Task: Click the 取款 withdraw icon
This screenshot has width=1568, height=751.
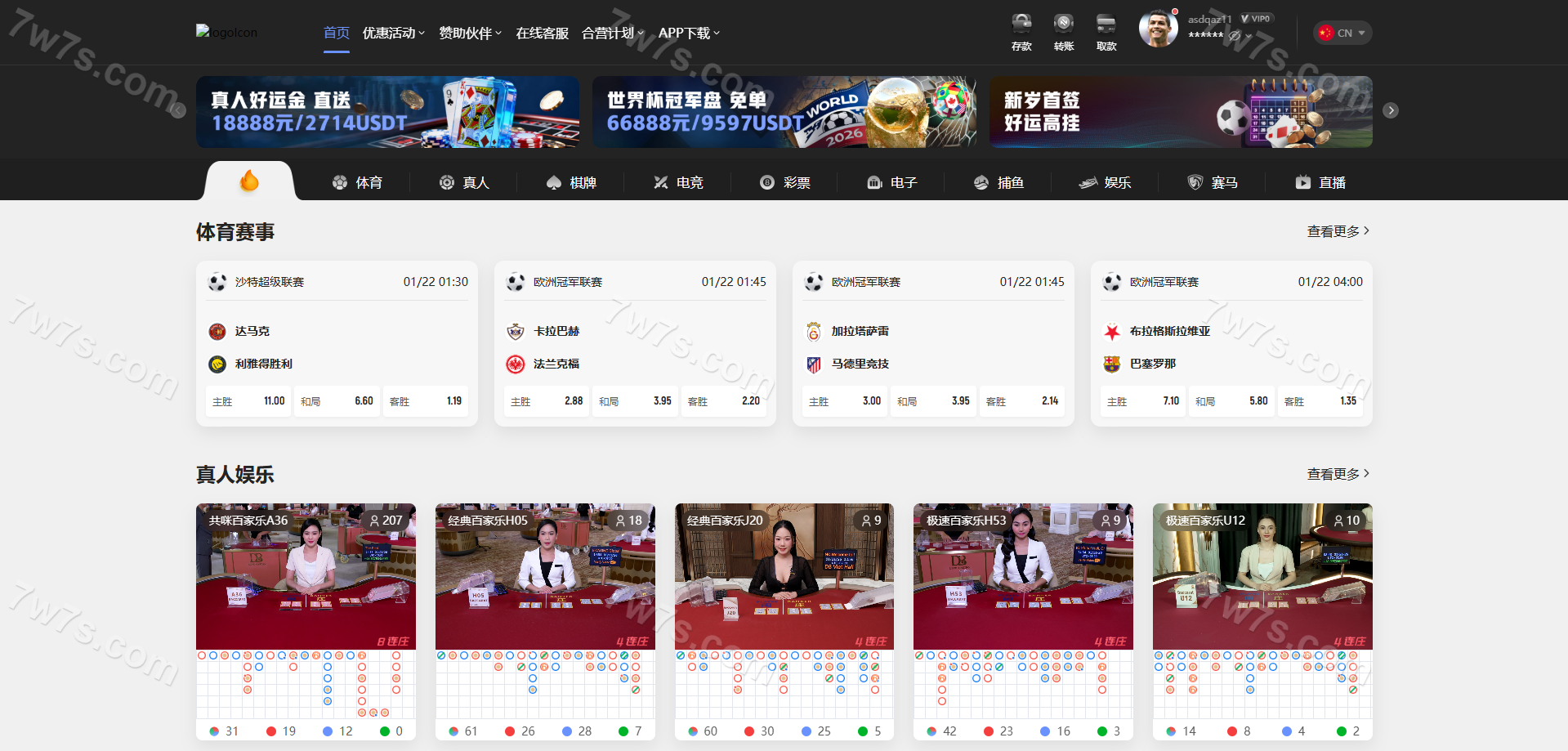Action: (x=1106, y=31)
